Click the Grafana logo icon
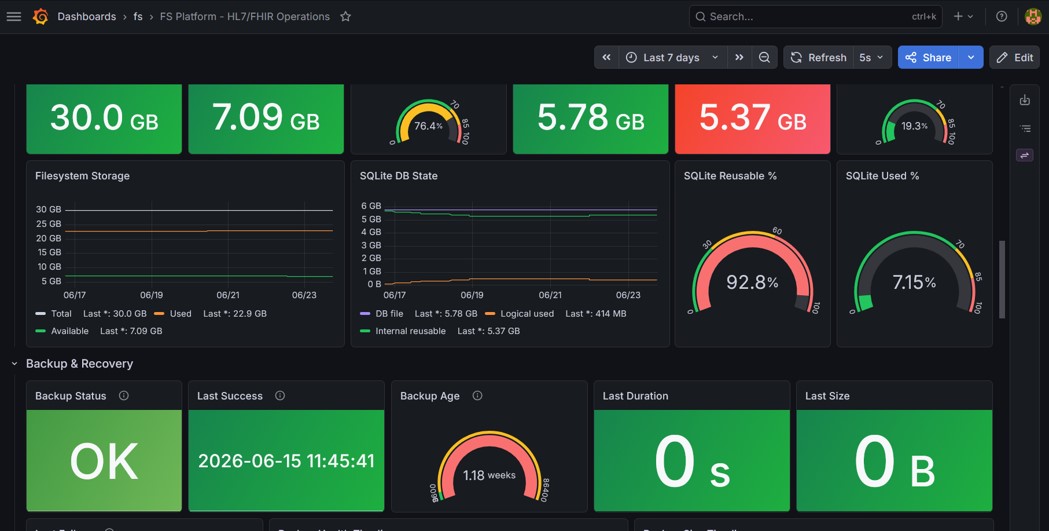 coord(40,17)
